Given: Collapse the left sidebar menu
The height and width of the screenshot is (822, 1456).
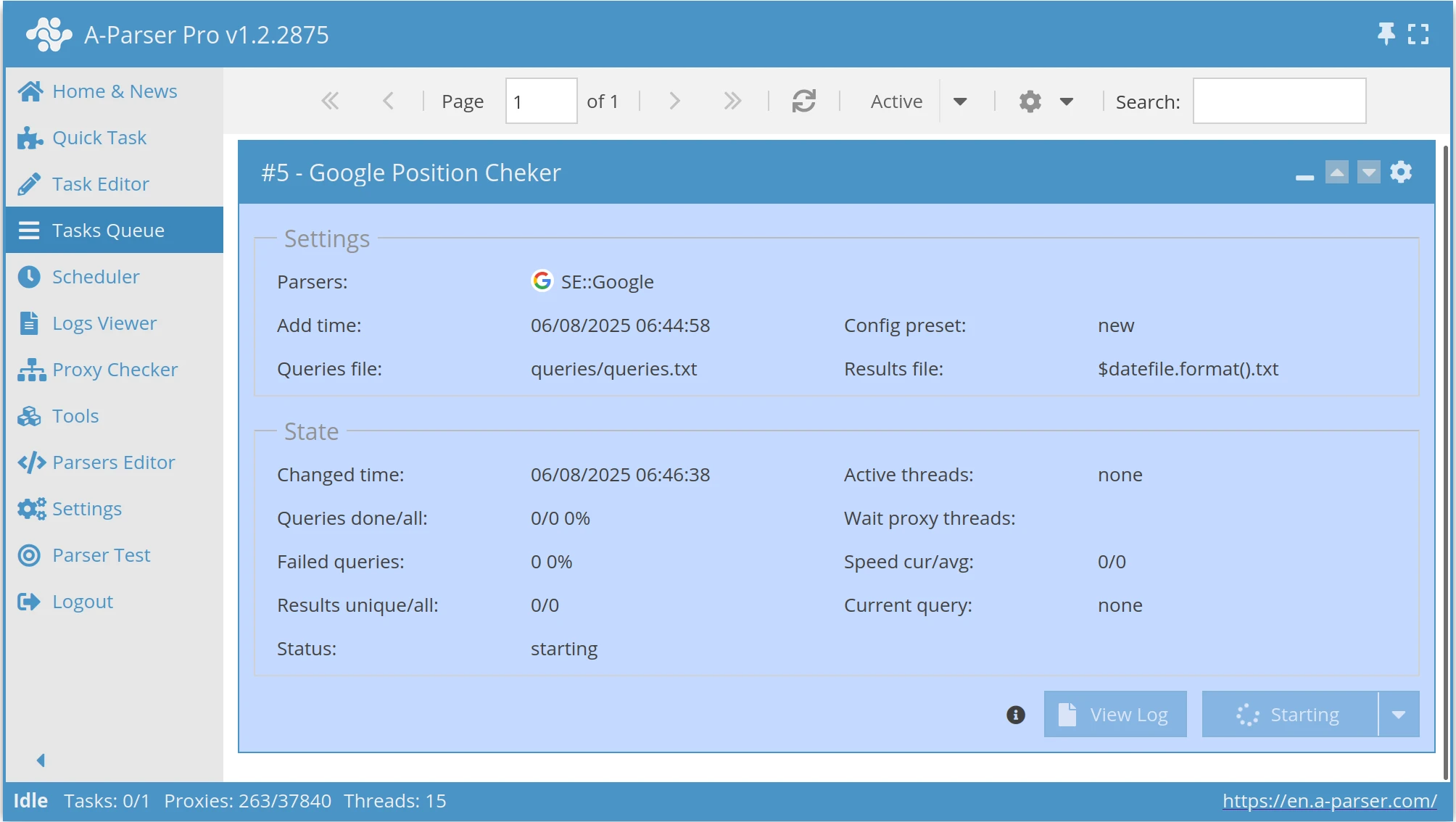Looking at the screenshot, I should (41, 760).
